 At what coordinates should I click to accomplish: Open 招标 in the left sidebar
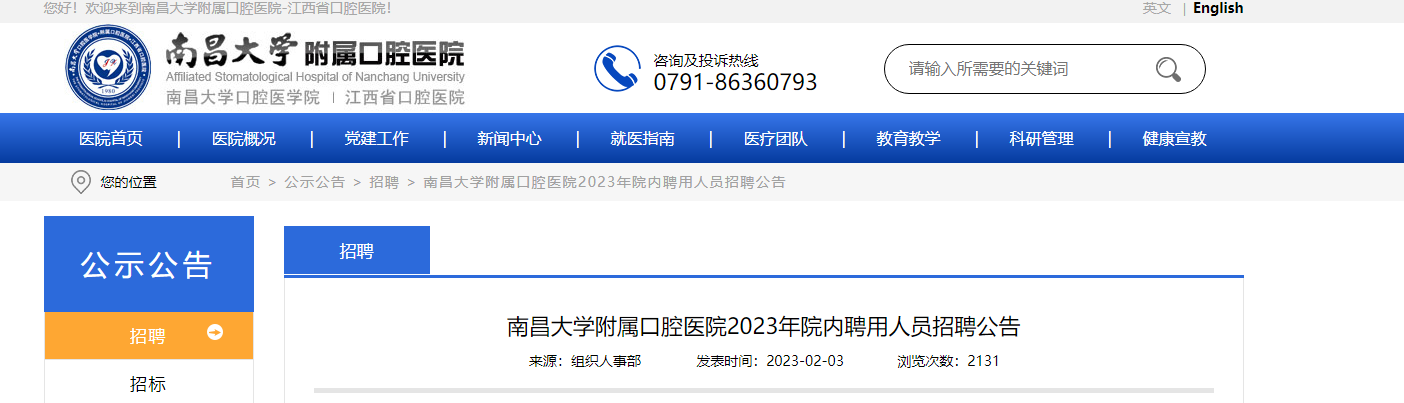(148, 384)
